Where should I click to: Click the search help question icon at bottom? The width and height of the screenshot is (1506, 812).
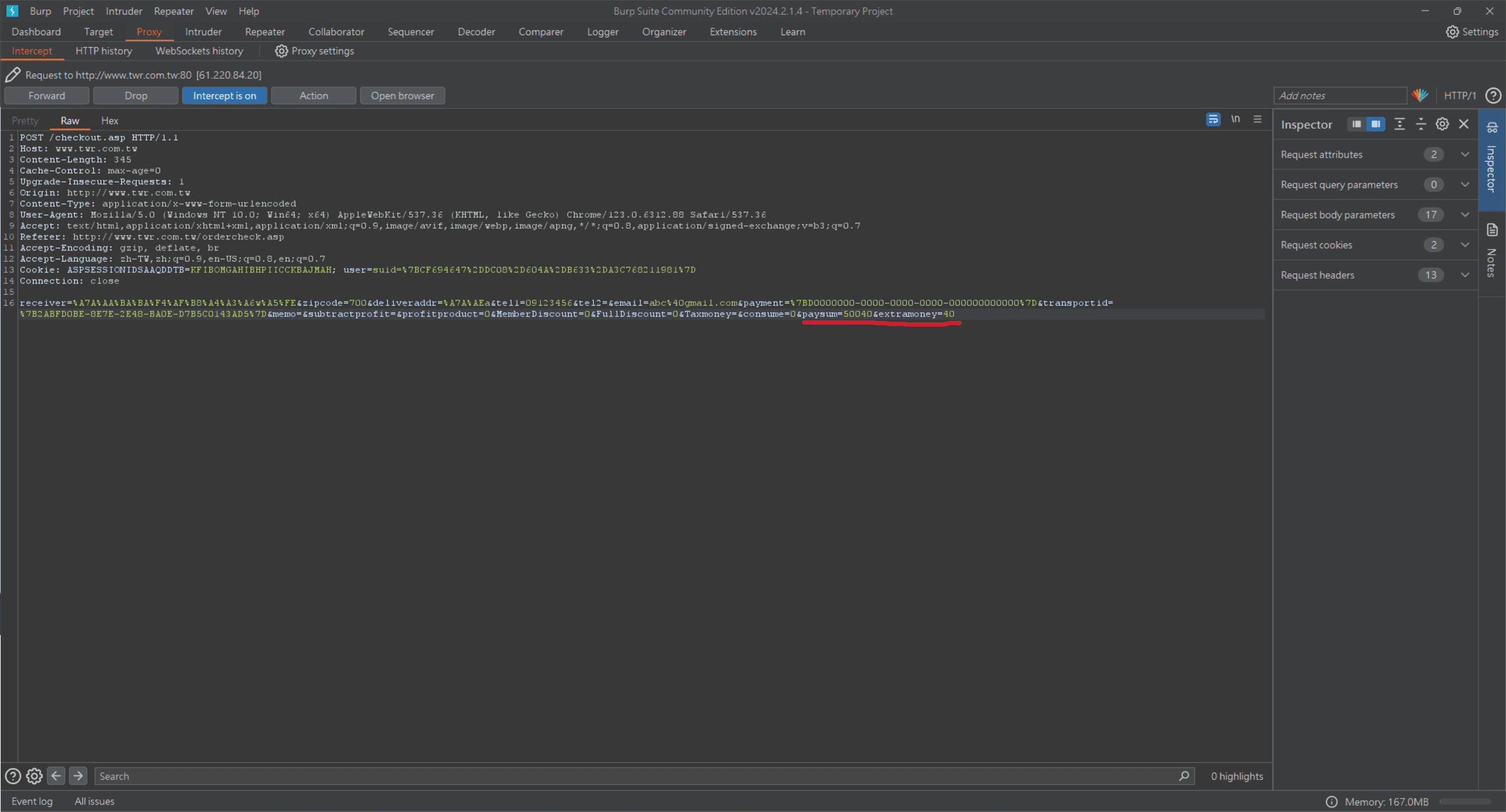coord(13,776)
